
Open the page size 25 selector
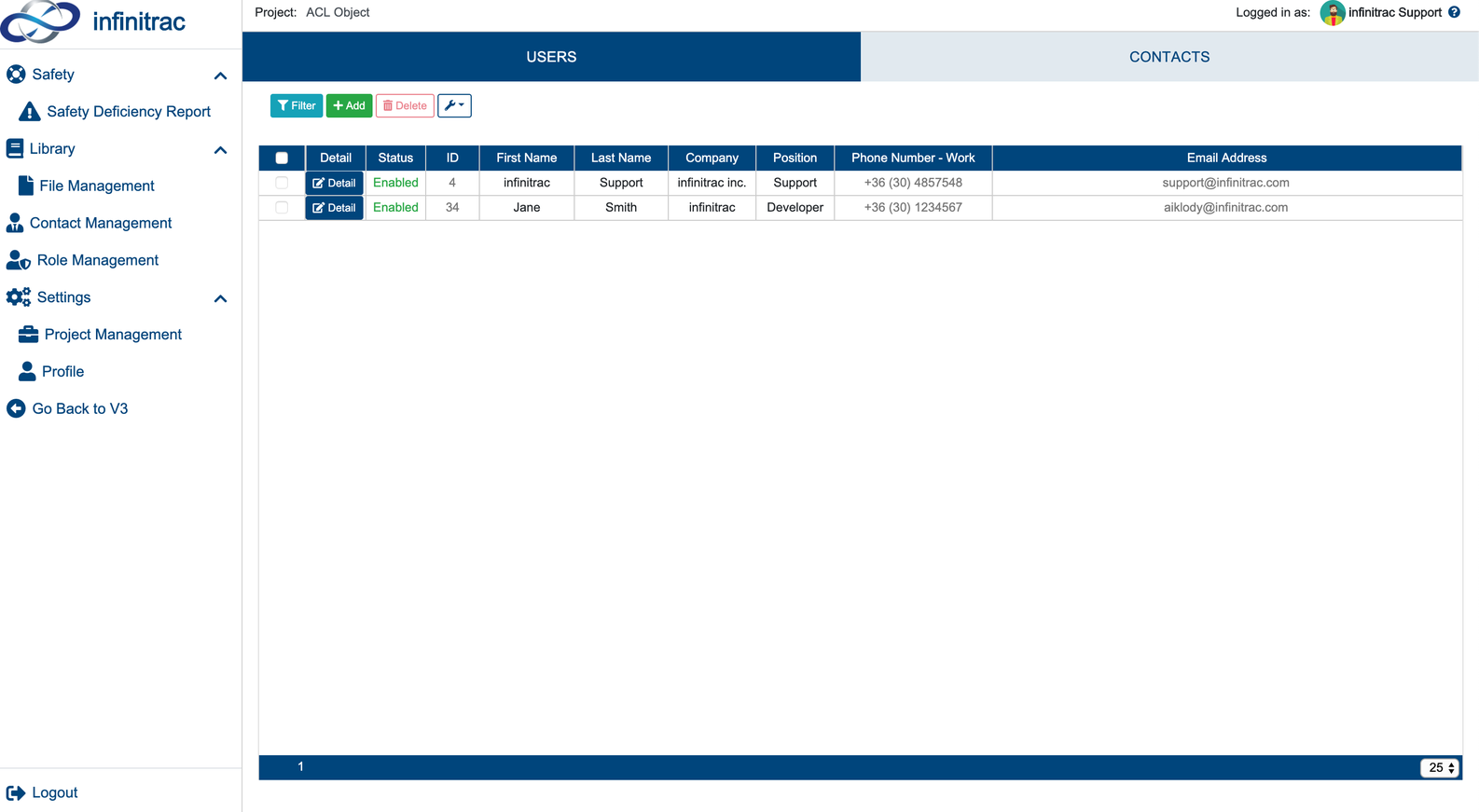[1440, 767]
